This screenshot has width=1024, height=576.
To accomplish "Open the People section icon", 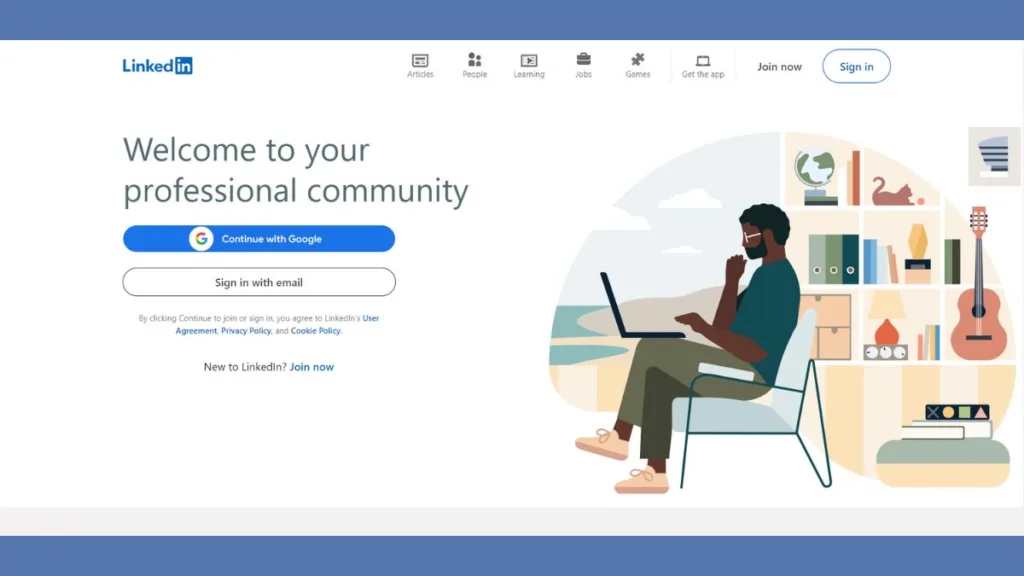I will [x=474, y=61].
